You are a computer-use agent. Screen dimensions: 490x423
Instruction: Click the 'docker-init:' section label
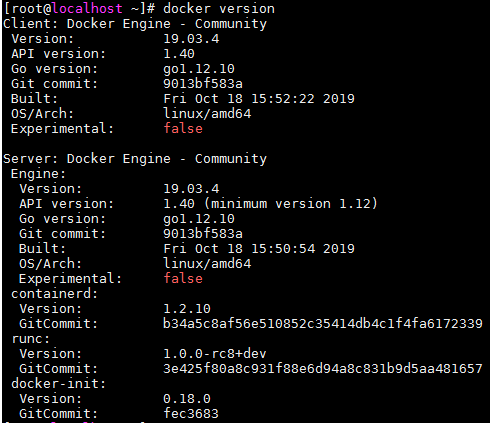pyautogui.click(x=58, y=384)
